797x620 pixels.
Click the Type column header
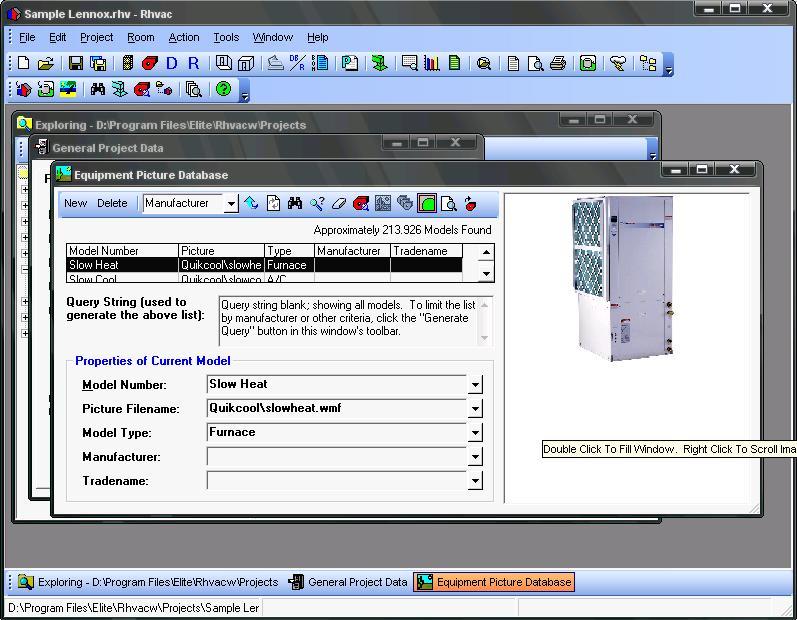289,251
